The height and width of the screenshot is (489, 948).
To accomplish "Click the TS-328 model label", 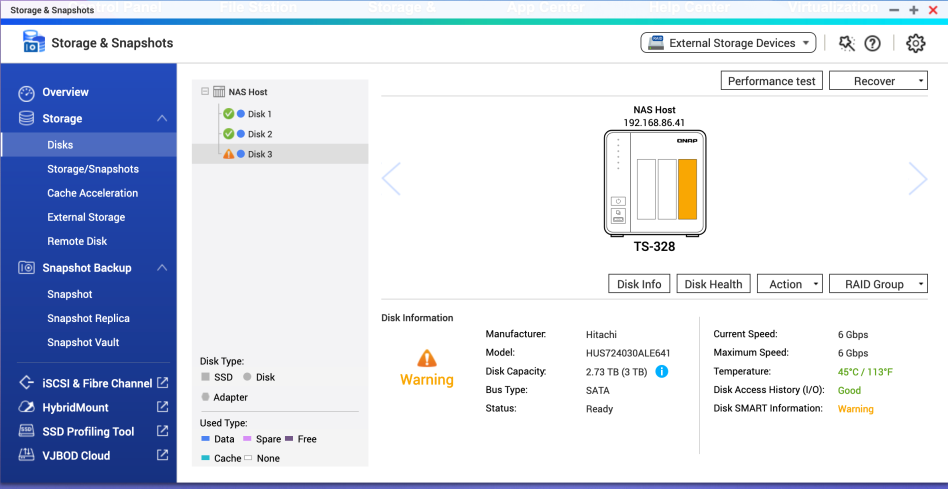I will click(654, 247).
